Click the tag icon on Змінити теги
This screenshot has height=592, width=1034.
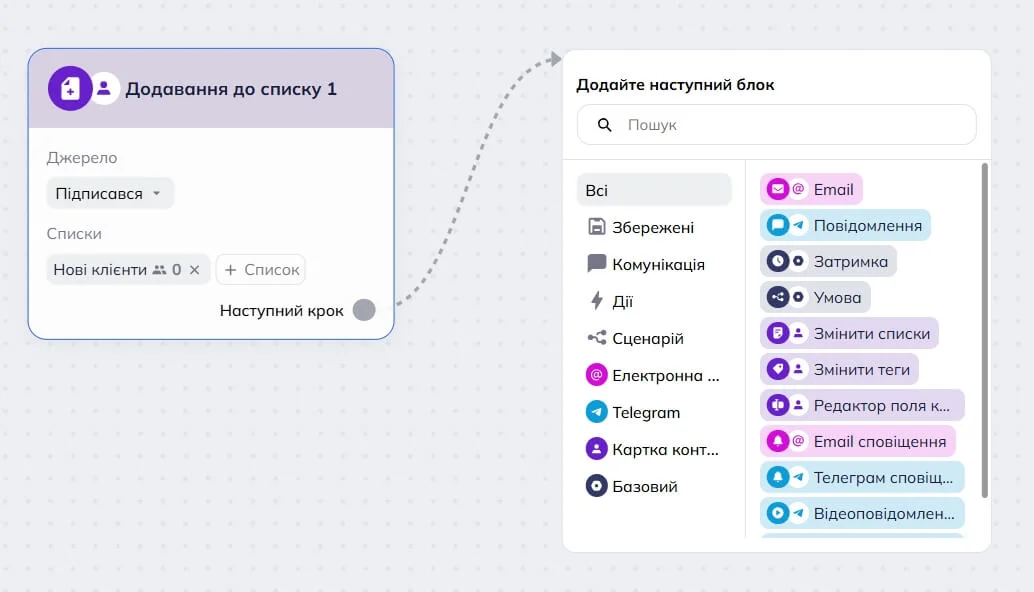(x=777, y=369)
